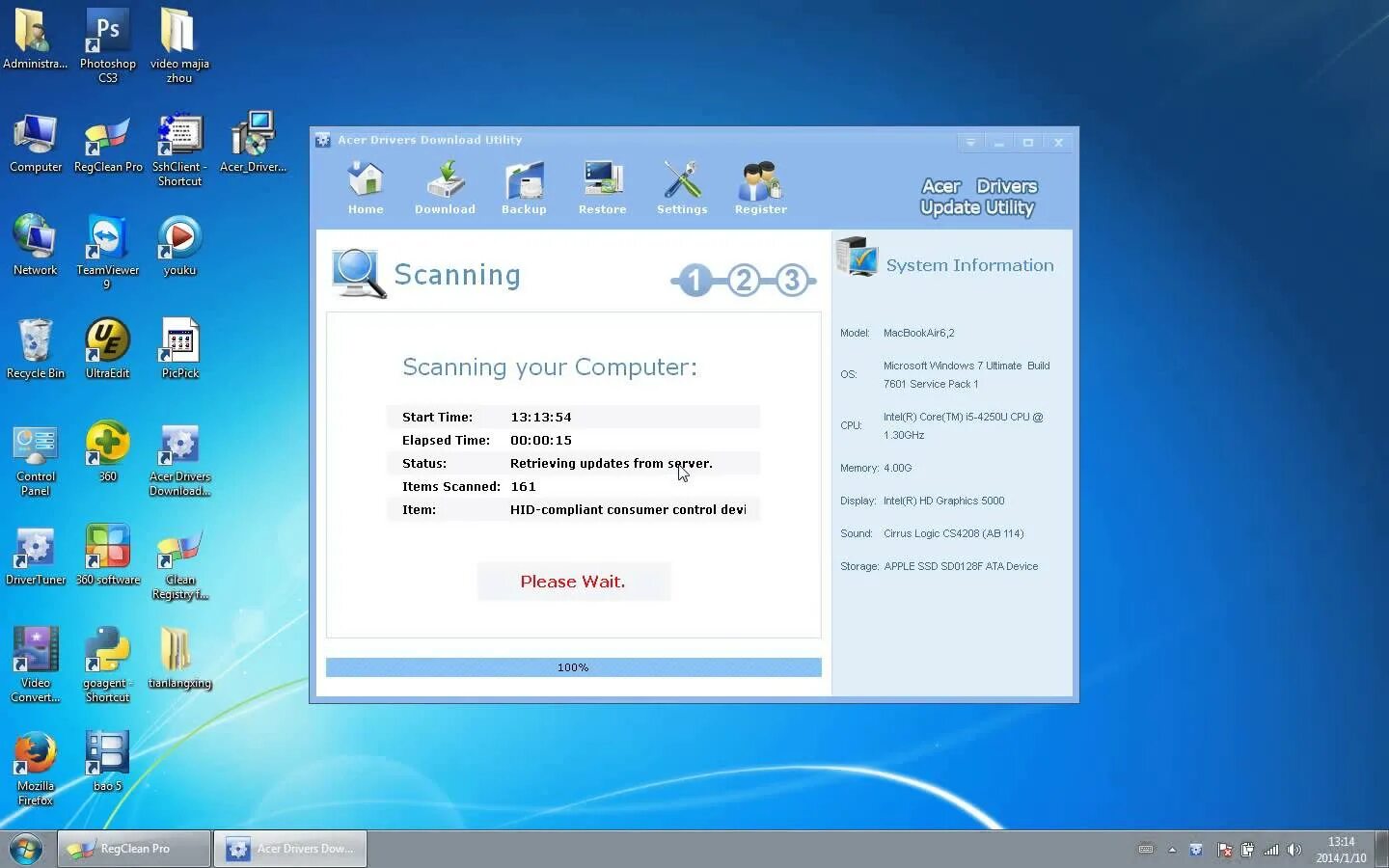Select the UltraEdit shortcut

coord(107,349)
